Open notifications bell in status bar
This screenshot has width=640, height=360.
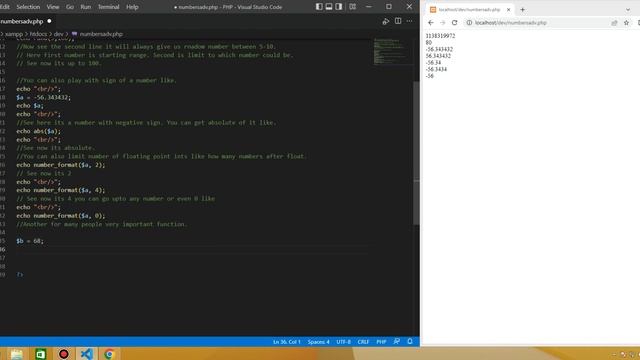tap(410, 341)
